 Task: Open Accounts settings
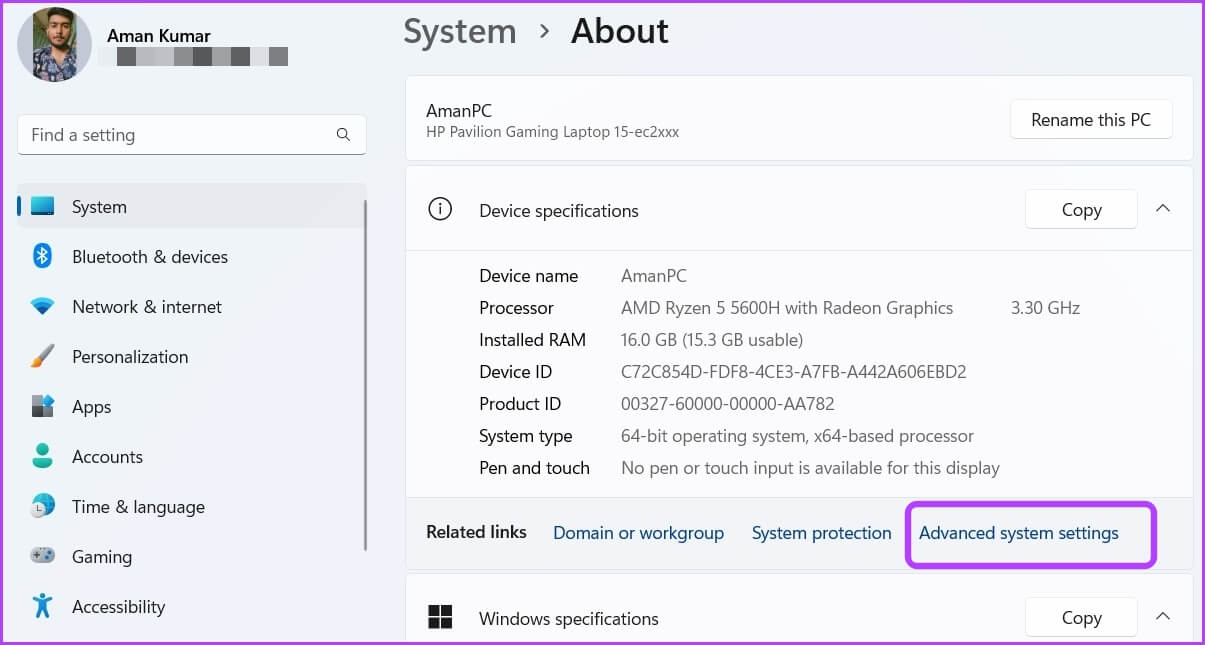(191, 457)
